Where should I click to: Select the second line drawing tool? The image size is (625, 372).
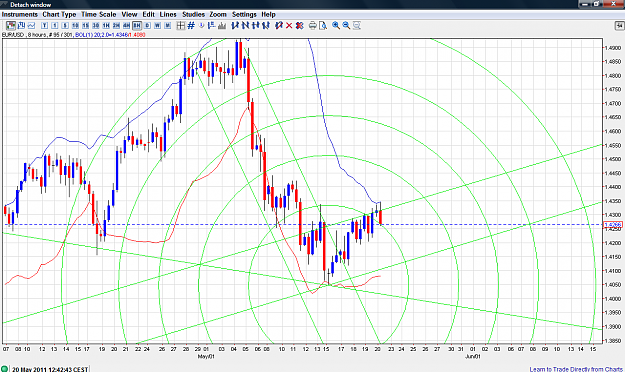pos(246,26)
